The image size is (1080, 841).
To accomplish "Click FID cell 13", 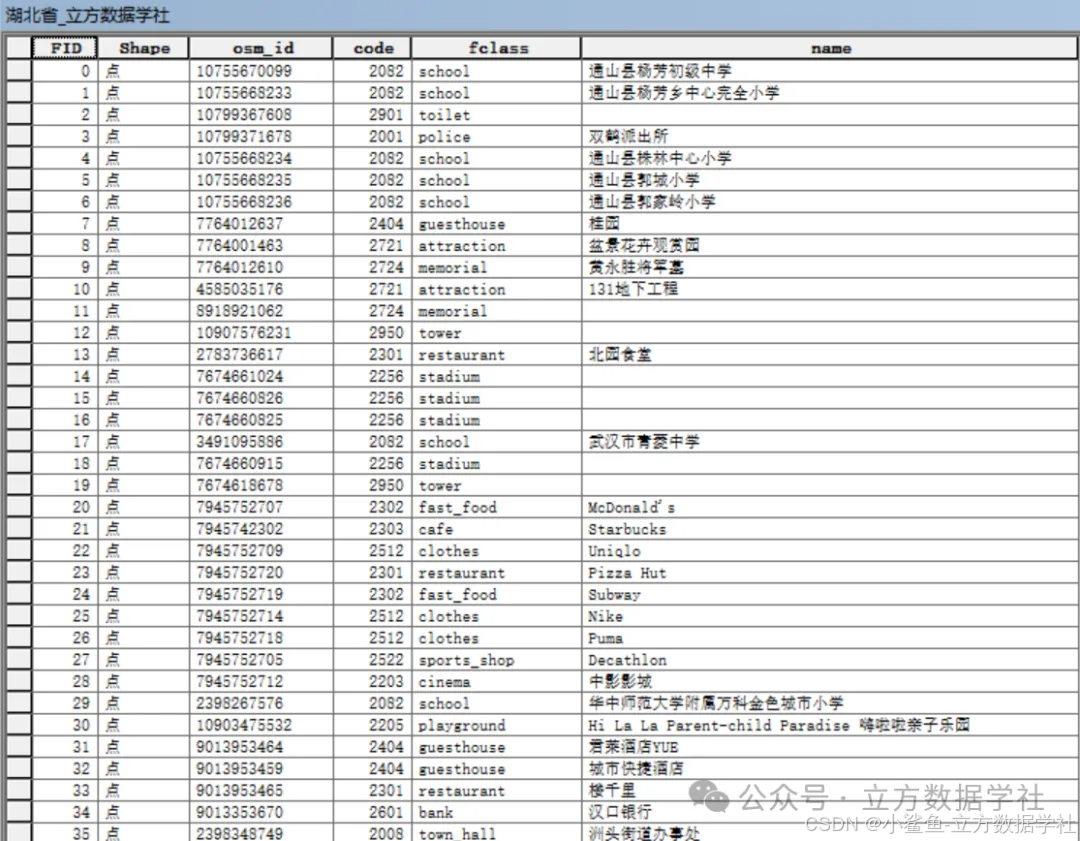I will [x=65, y=355].
